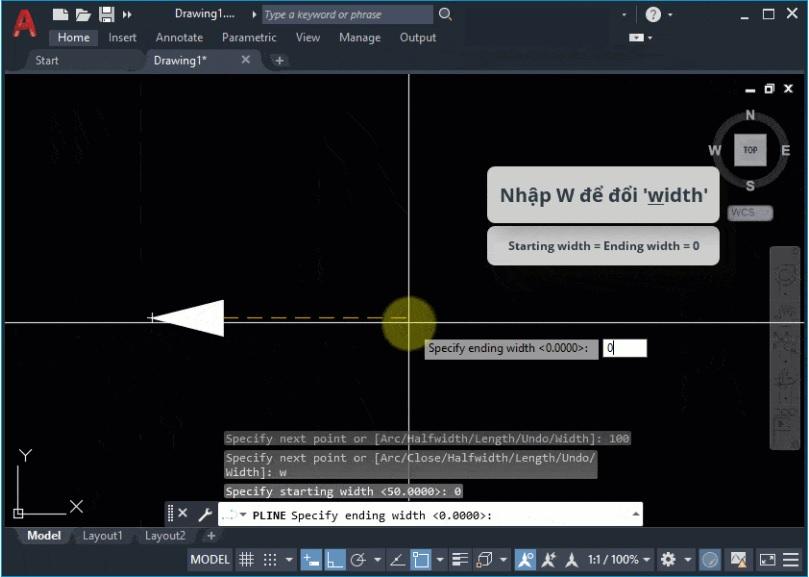This screenshot has height=577, width=809.
Task: Save the drawing with the floppy disk icon
Action: (106, 14)
